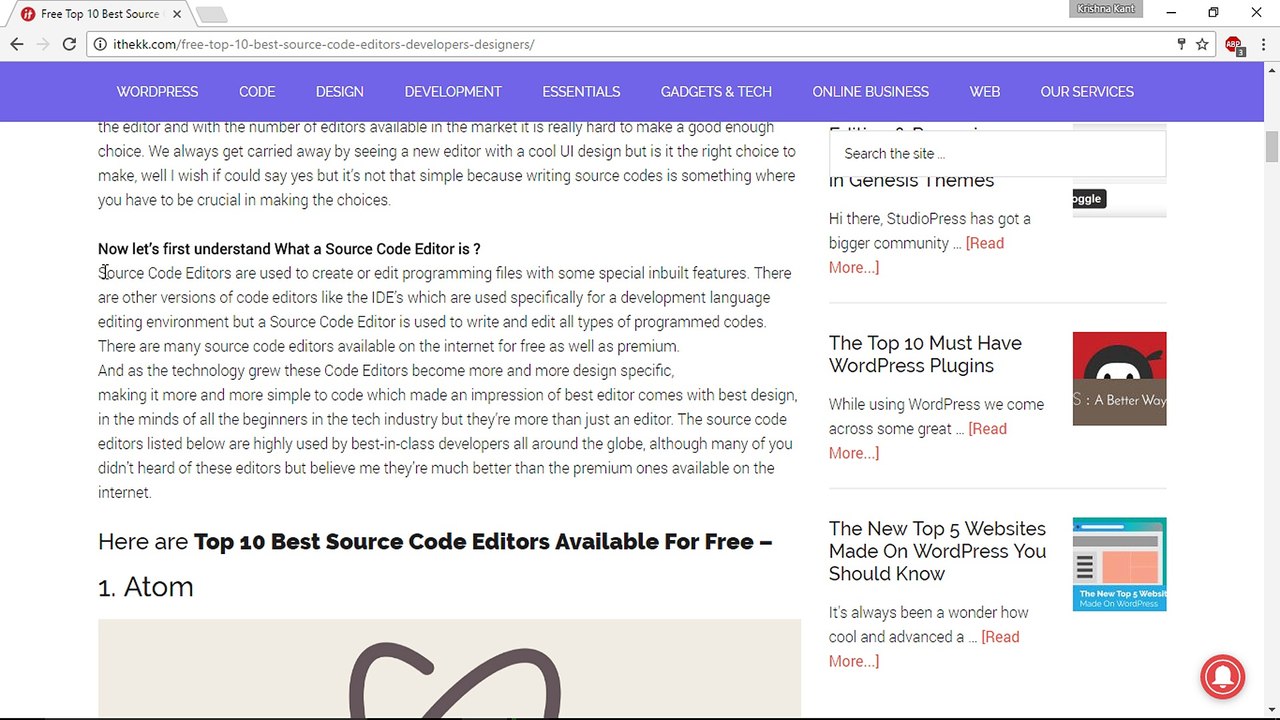The width and height of the screenshot is (1280, 720).
Task: Close the 'Free Top 10 Best Source' tab
Action: tap(175, 14)
